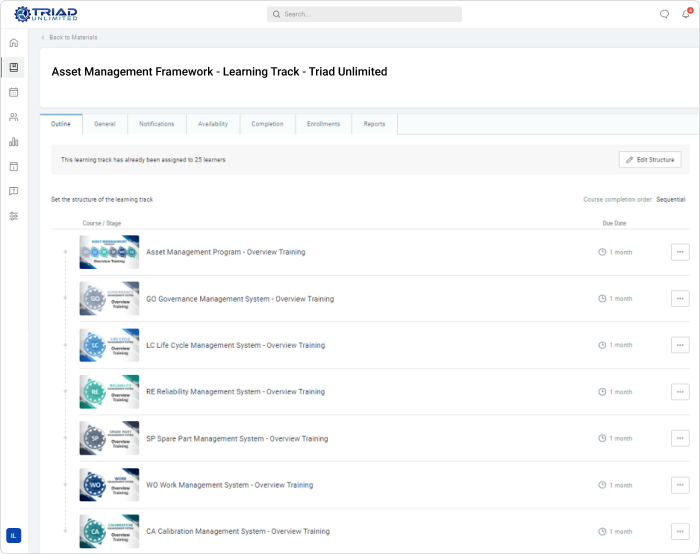Screen dimensions: 700x554
Task: Open the Home icon in the sidebar
Action: (x=14, y=43)
